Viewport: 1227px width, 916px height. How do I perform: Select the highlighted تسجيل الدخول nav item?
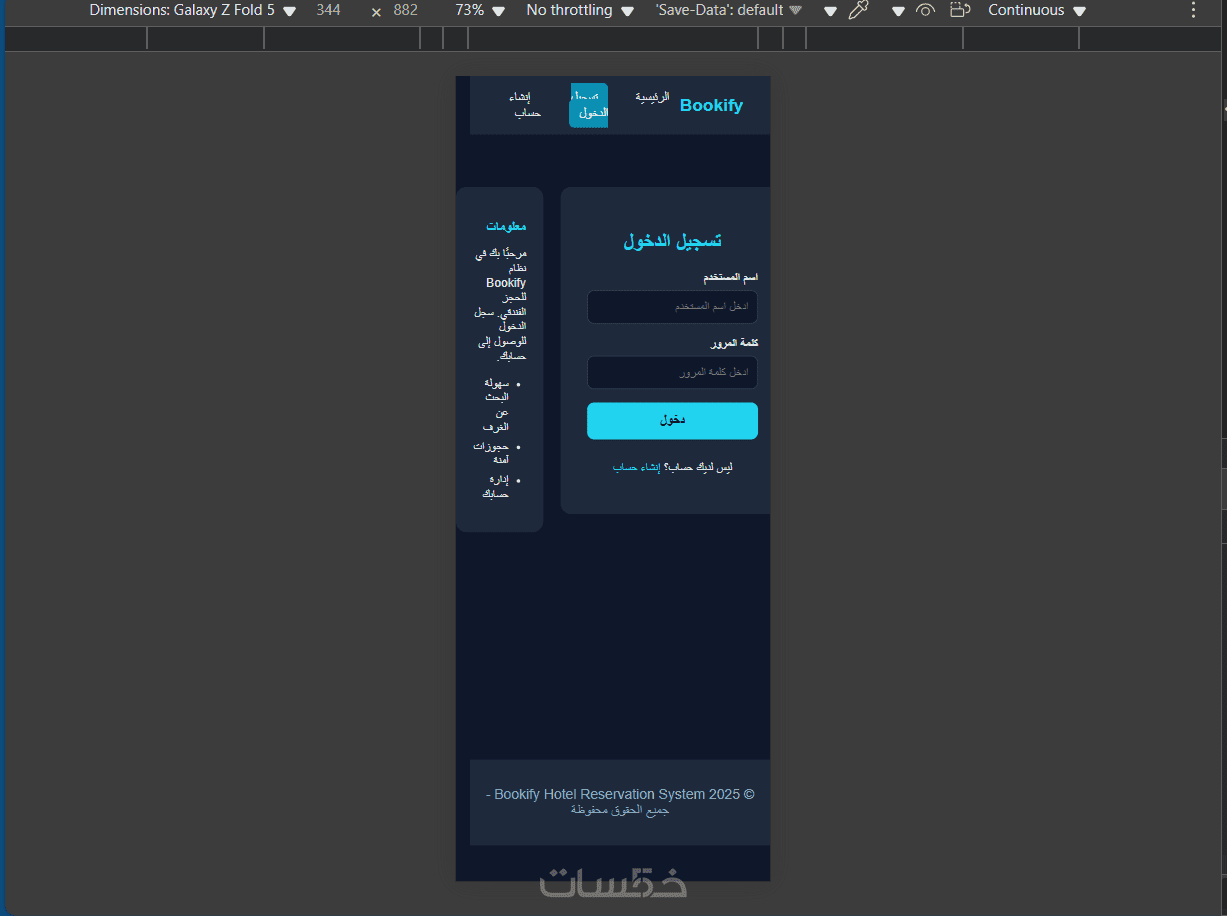[x=589, y=105]
